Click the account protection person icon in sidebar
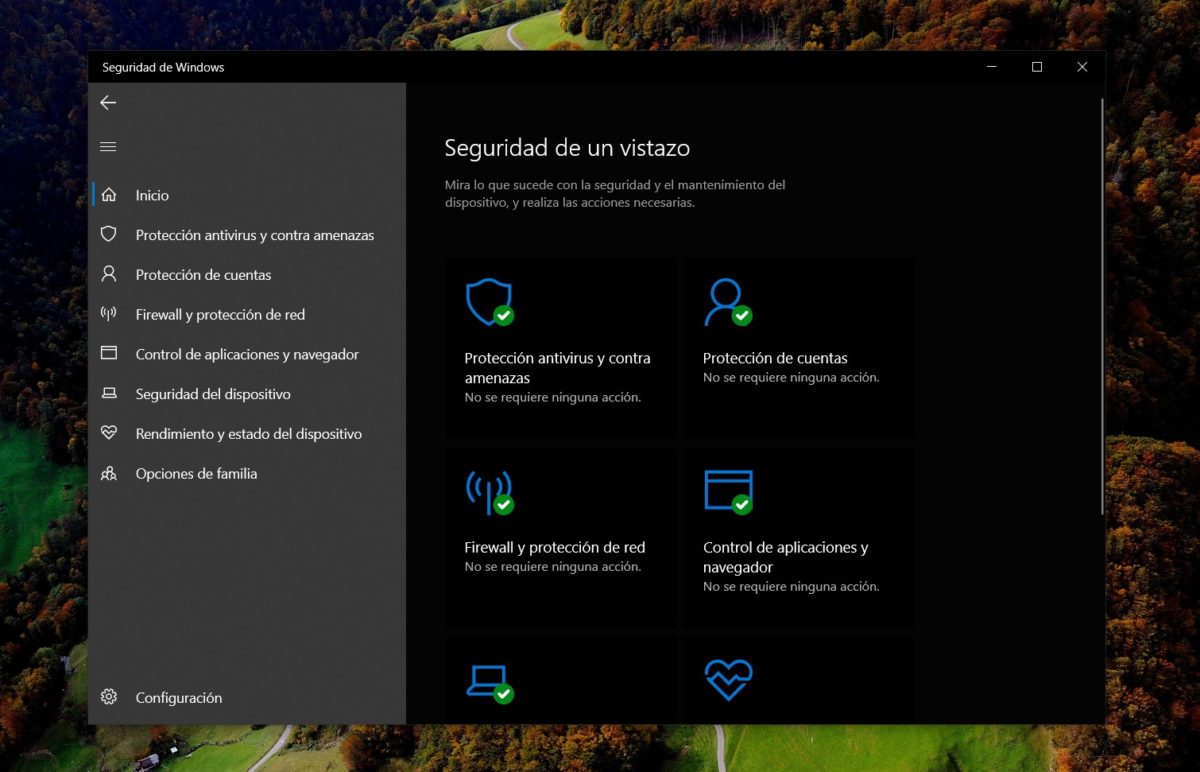The width and height of the screenshot is (1200, 772). click(x=109, y=274)
